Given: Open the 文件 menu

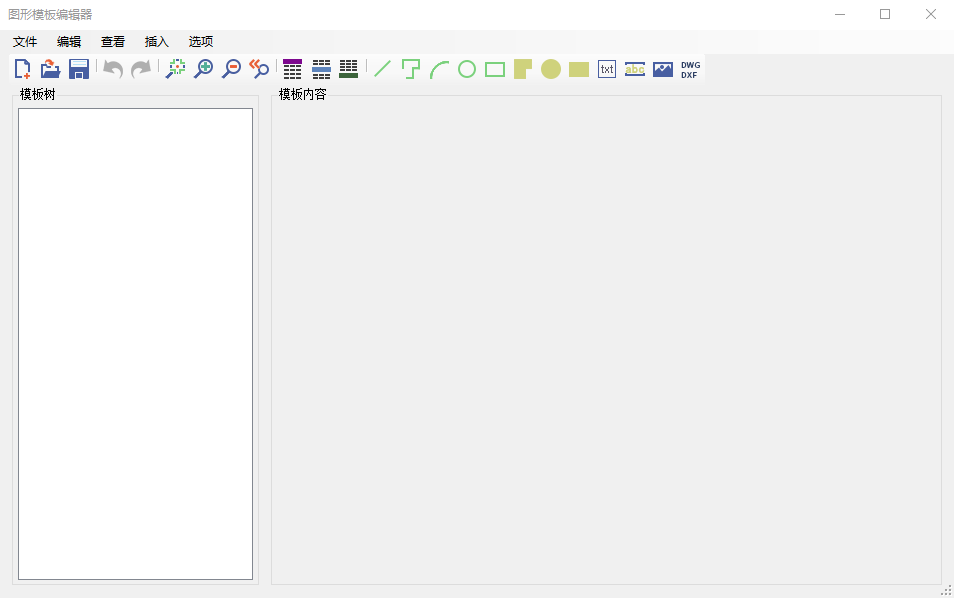Looking at the screenshot, I should pyautogui.click(x=25, y=41).
